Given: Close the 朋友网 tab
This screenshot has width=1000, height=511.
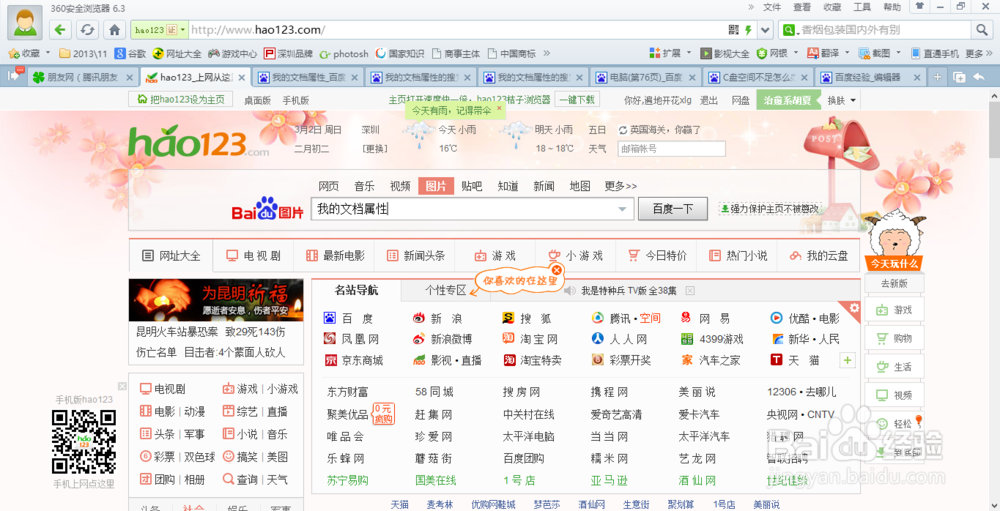Looking at the screenshot, I should pos(129,78).
